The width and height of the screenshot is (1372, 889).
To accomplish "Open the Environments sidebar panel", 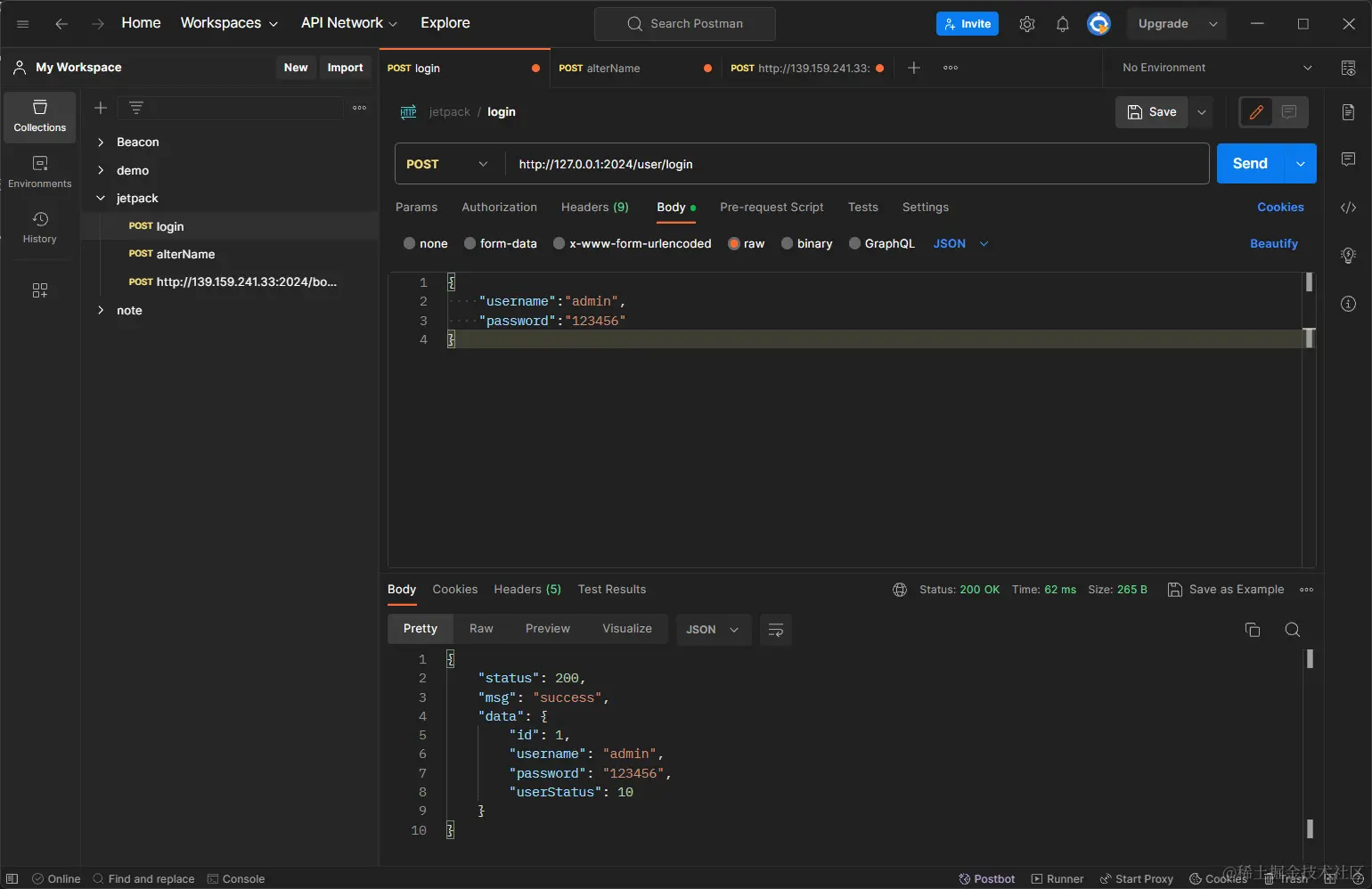I will (40, 172).
